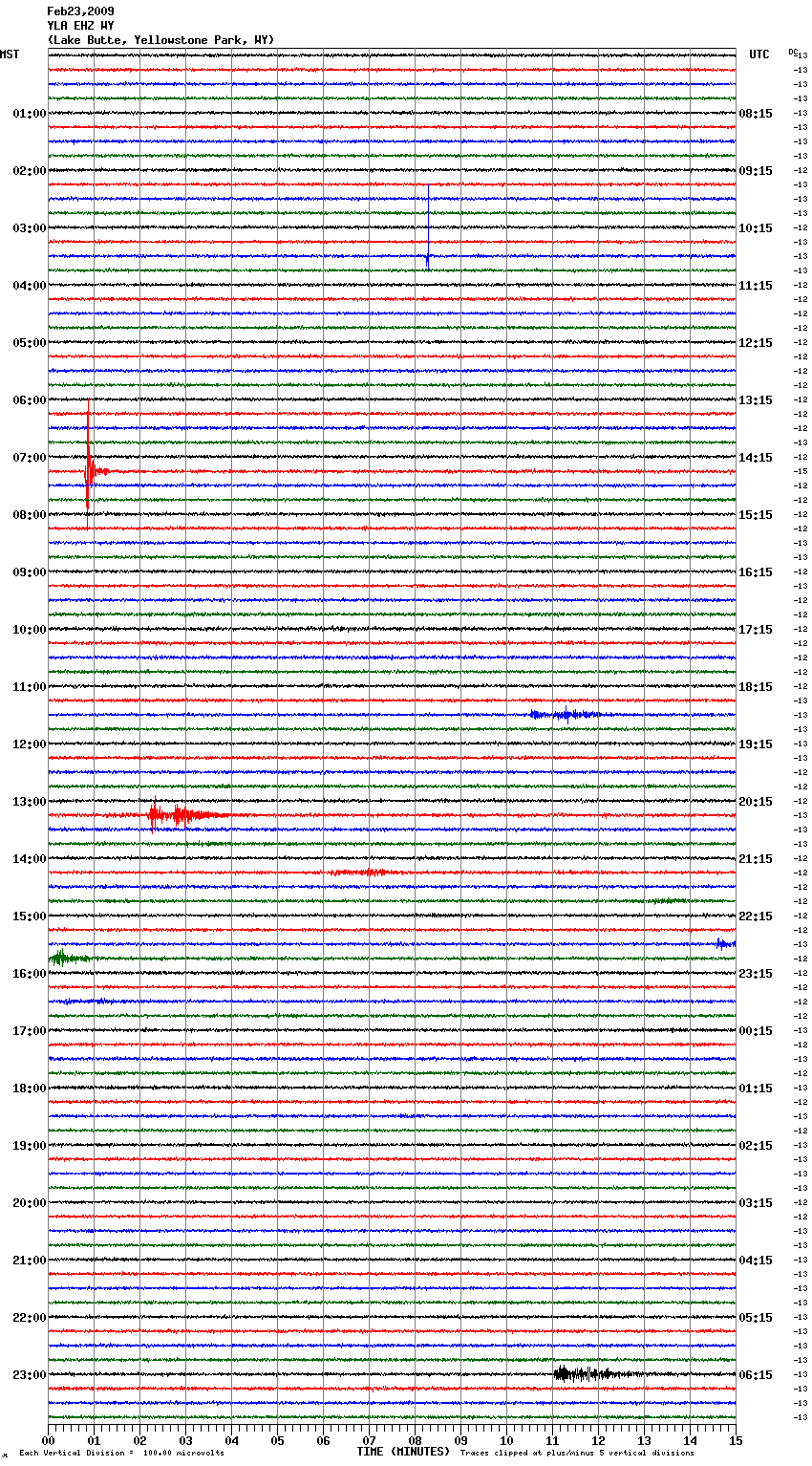Screen dimensions: 812x1466
Task: Click the green burst at start of the 15:45 trace
Action: 67,958
